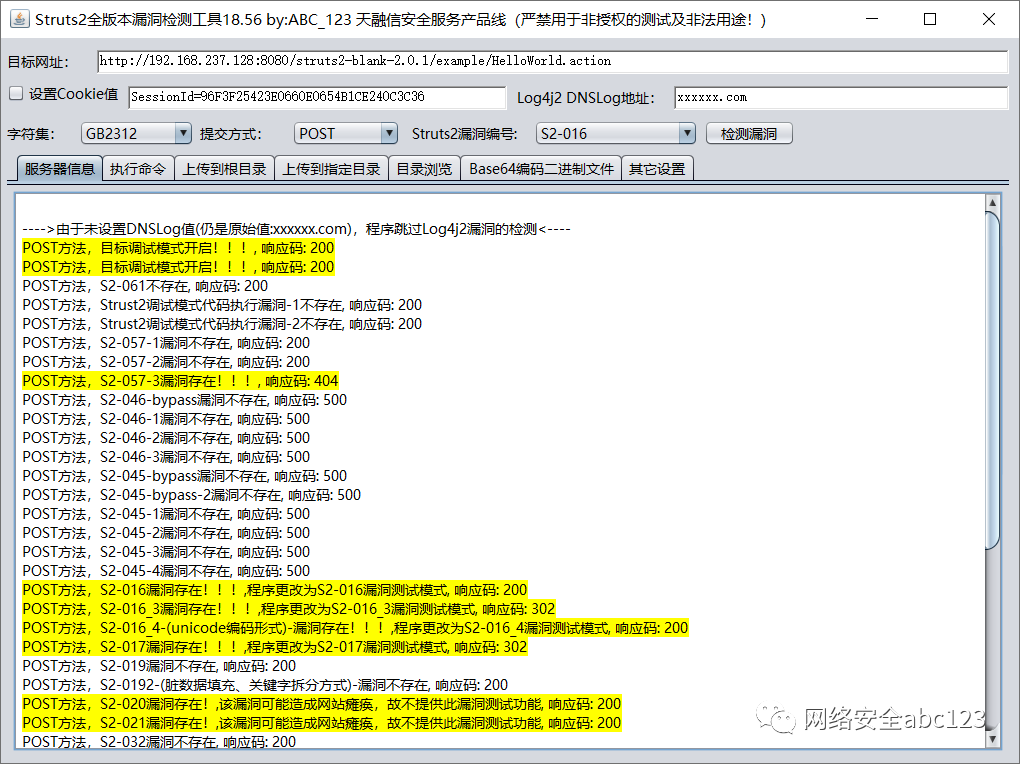
Task: Click the Cookie SessionId input field
Action: tap(317, 97)
